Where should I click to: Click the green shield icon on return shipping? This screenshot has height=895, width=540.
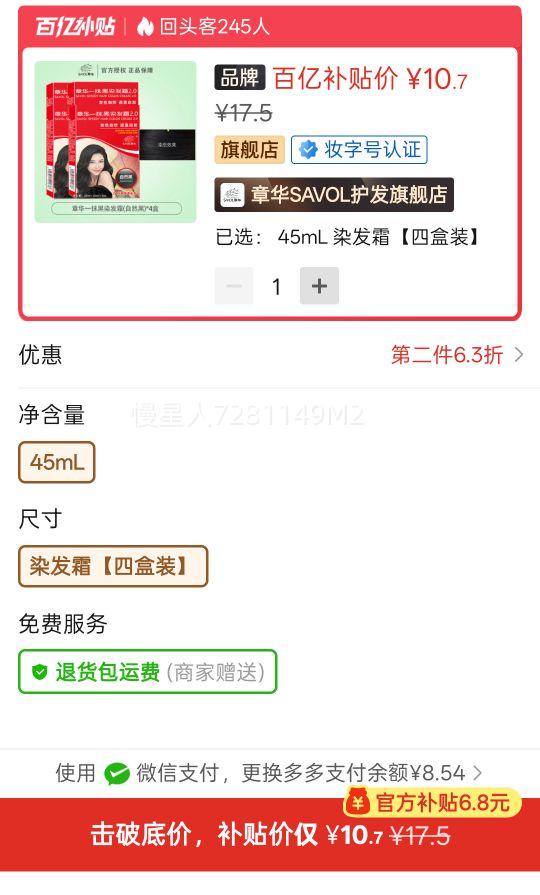[39, 672]
